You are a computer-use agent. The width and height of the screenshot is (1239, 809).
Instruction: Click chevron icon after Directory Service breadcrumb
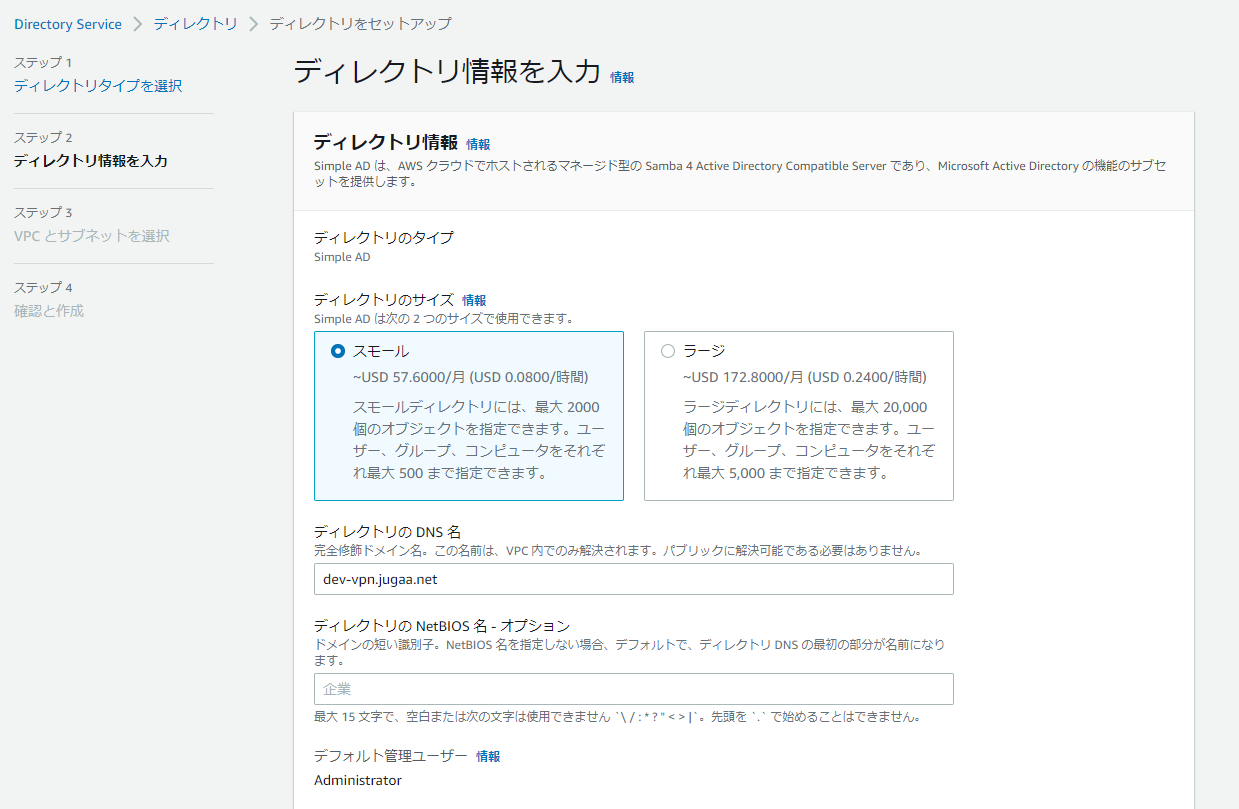click(138, 24)
